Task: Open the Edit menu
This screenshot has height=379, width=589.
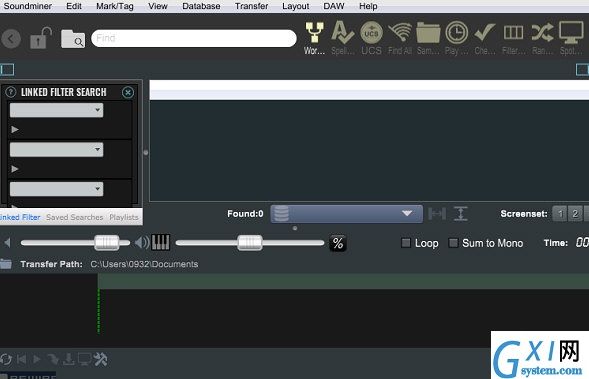Action: click(x=74, y=6)
